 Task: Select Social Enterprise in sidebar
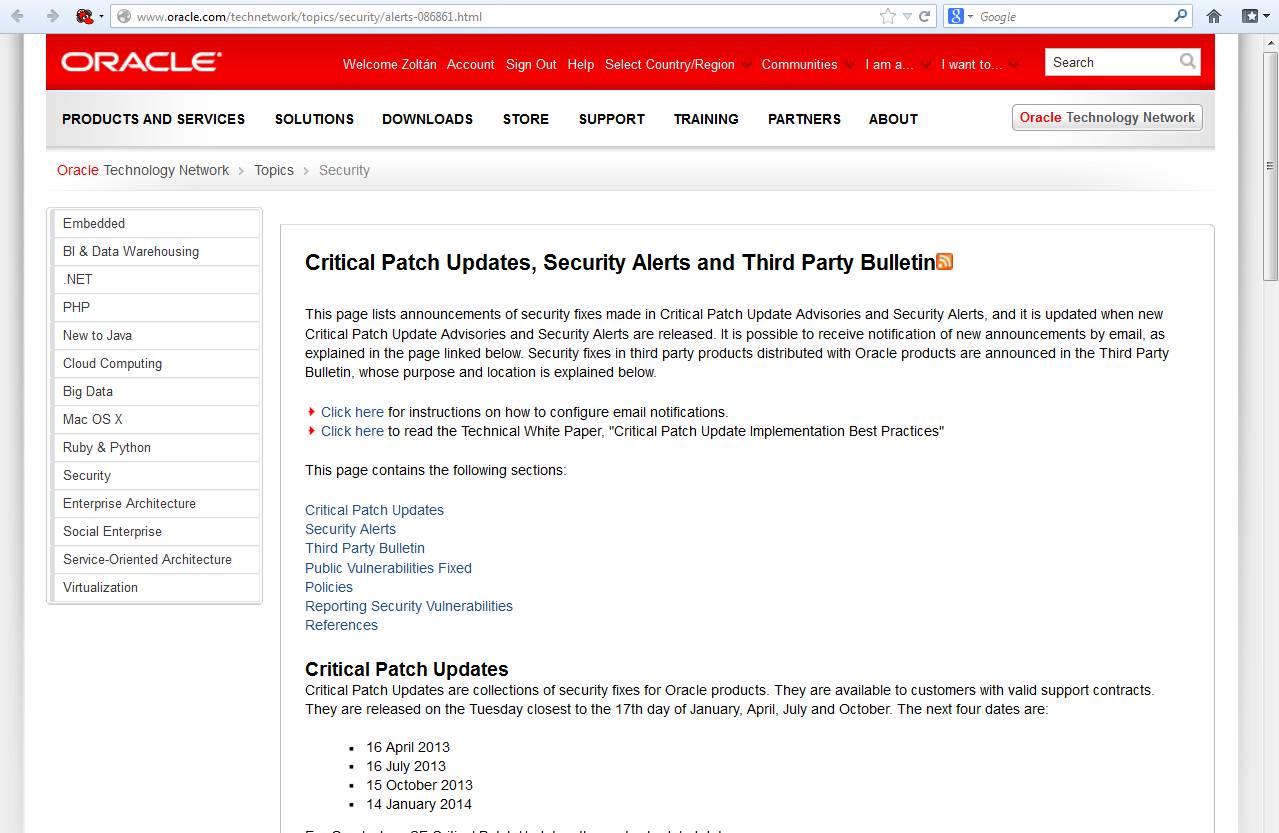click(154, 531)
